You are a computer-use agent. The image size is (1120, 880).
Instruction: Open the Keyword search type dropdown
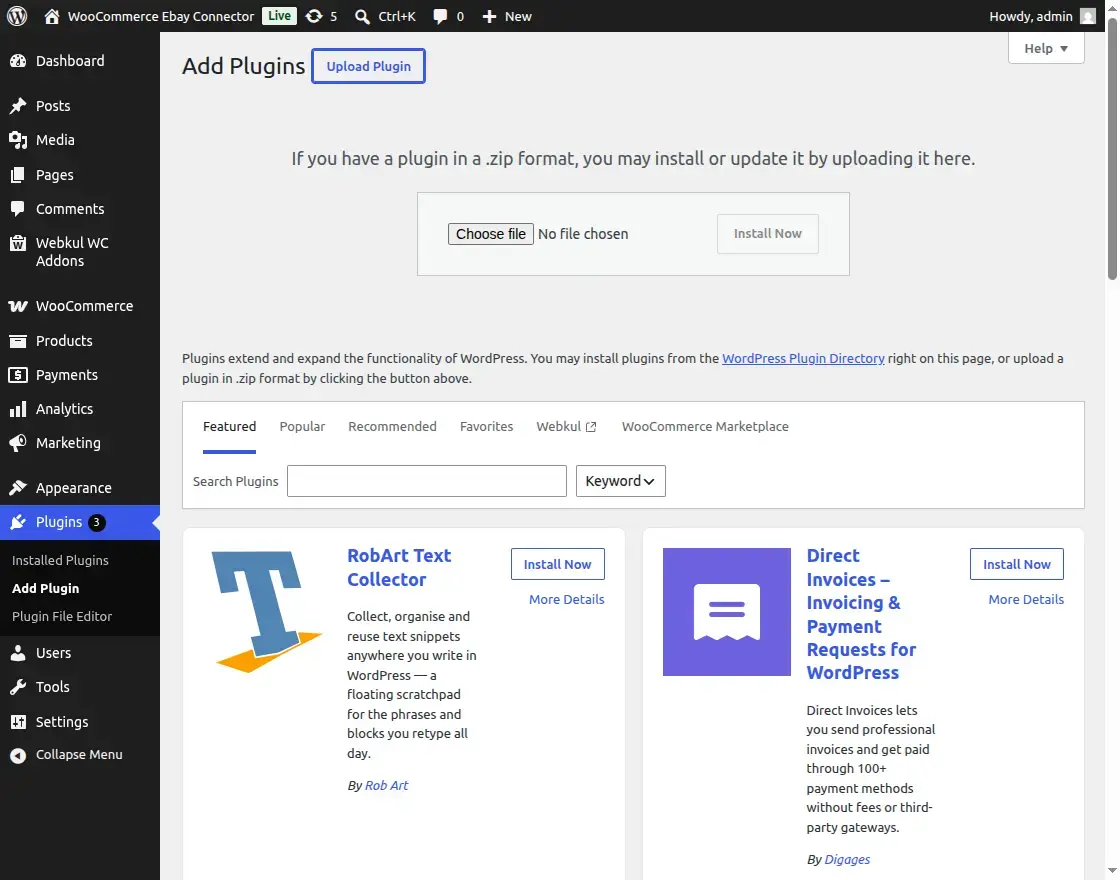(x=620, y=481)
